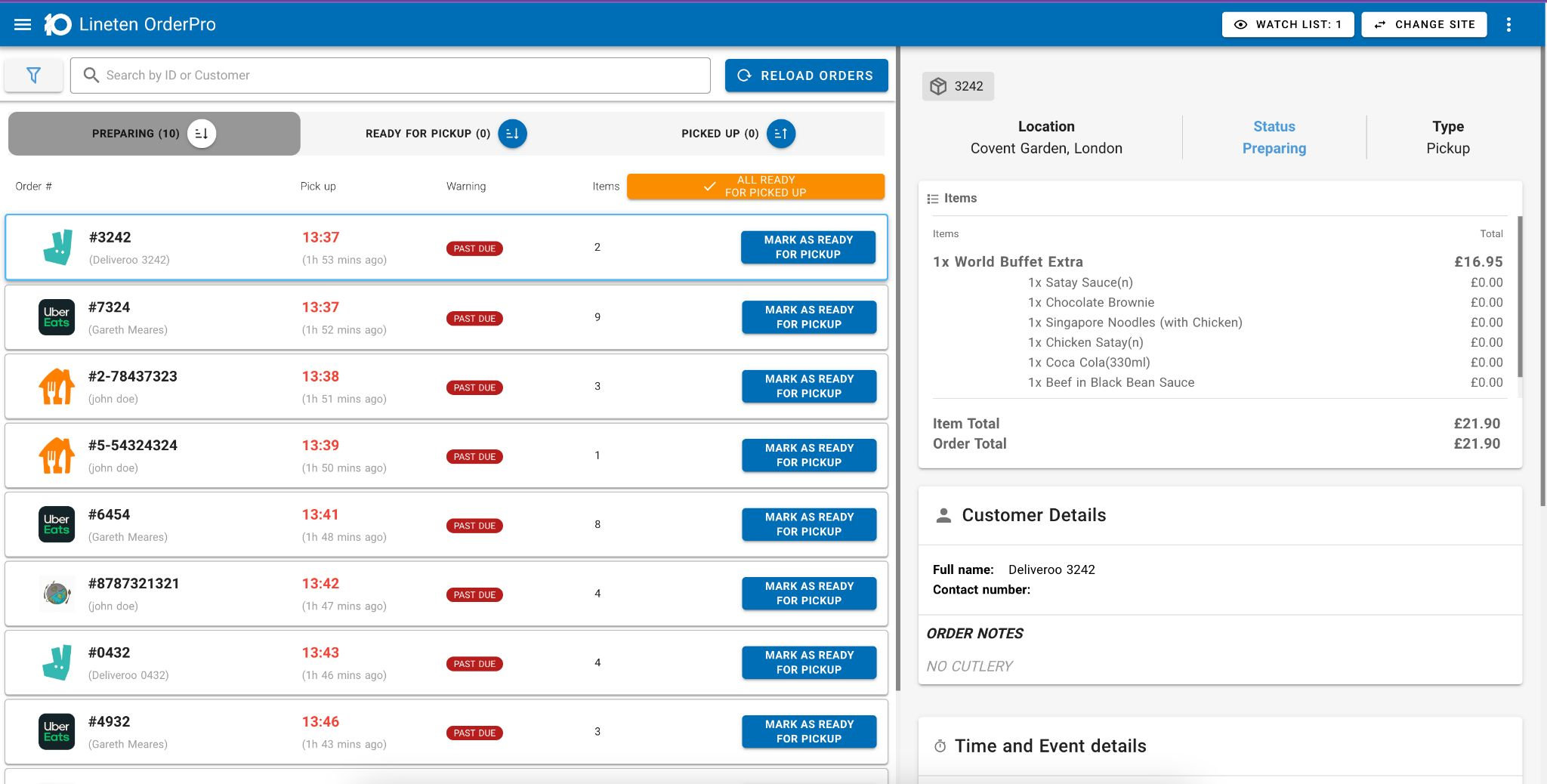This screenshot has width=1547, height=784.
Task: Select order #6454 row title
Action: pos(110,514)
